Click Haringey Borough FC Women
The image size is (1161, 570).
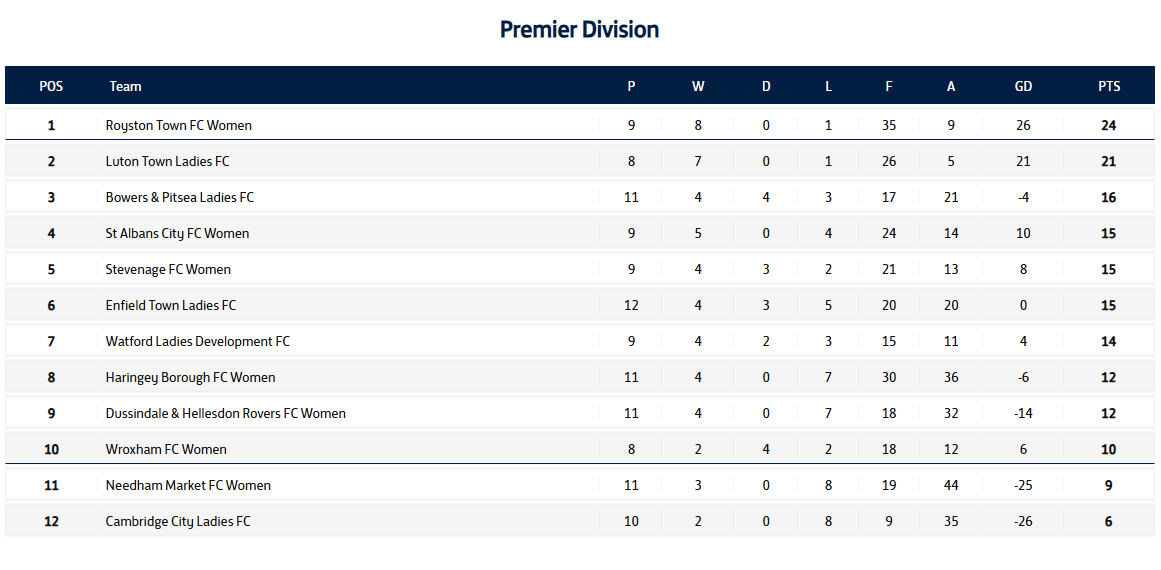pyautogui.click(x=190, y=377)
